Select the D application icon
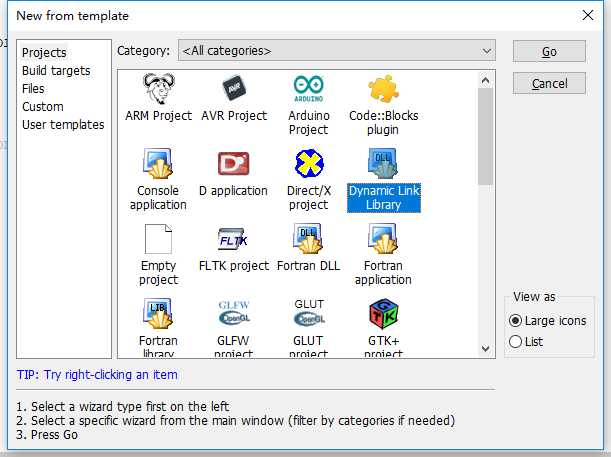Viewport: 611px width, 457px height. [x=233, y=164]
